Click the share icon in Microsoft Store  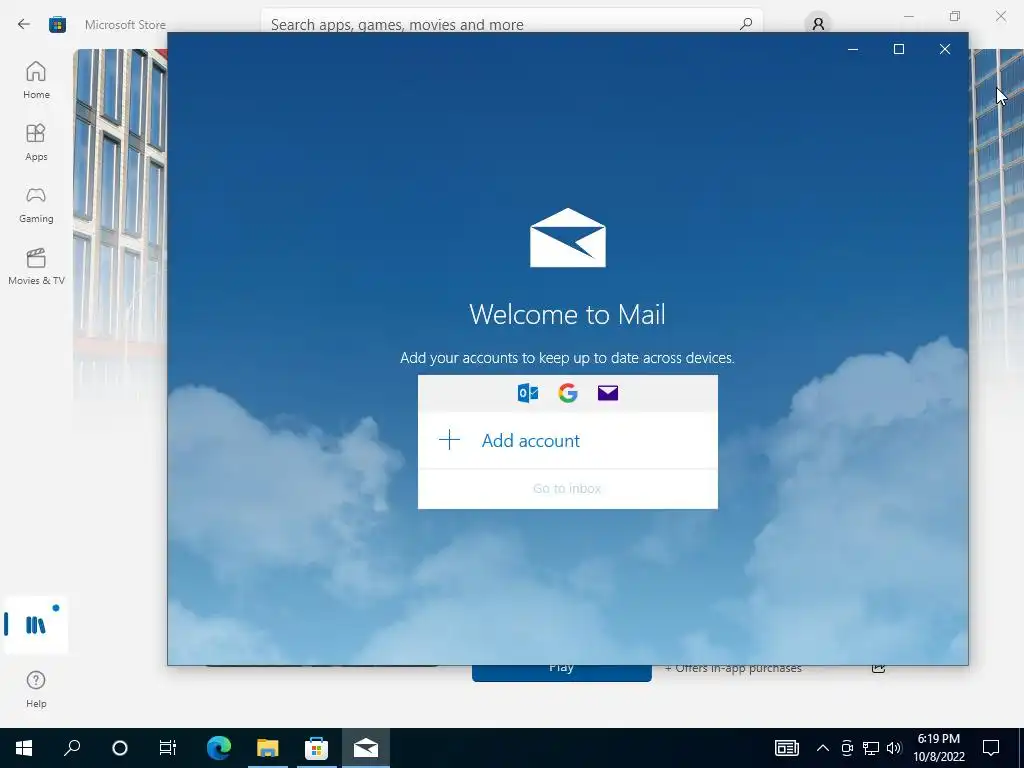coord(878,668)
